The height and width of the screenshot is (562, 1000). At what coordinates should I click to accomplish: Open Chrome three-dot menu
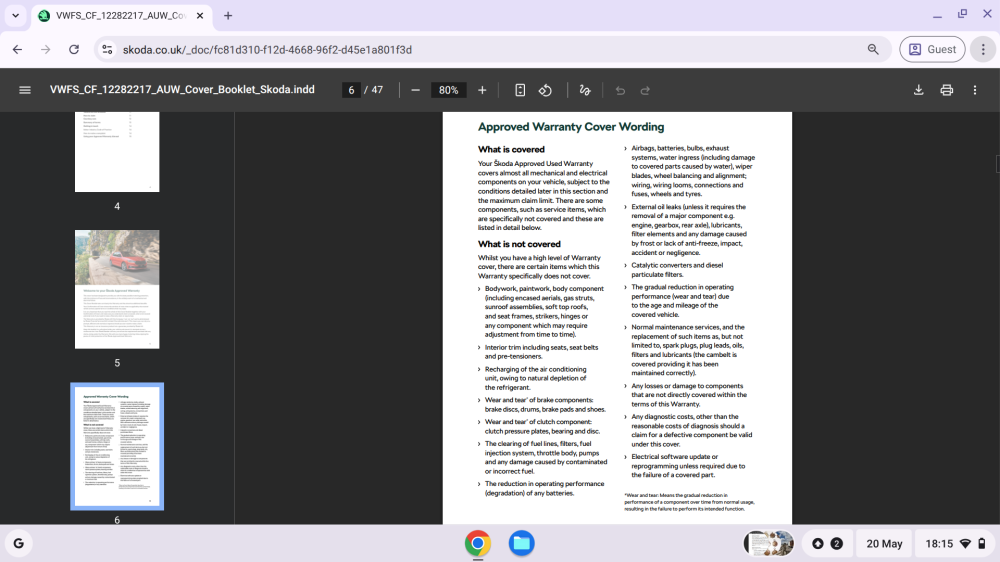pos(983,49)
